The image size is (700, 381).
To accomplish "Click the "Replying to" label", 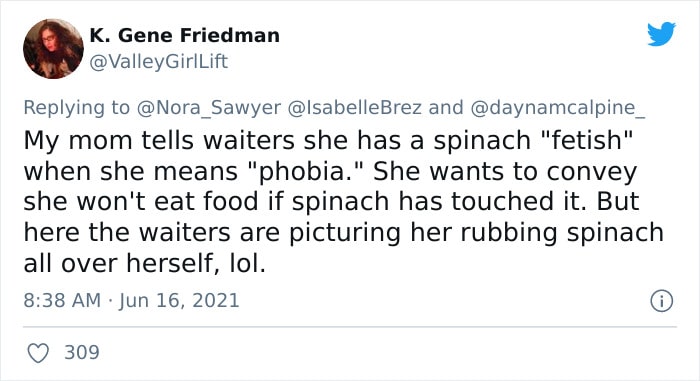I will [x=76, y=108].
